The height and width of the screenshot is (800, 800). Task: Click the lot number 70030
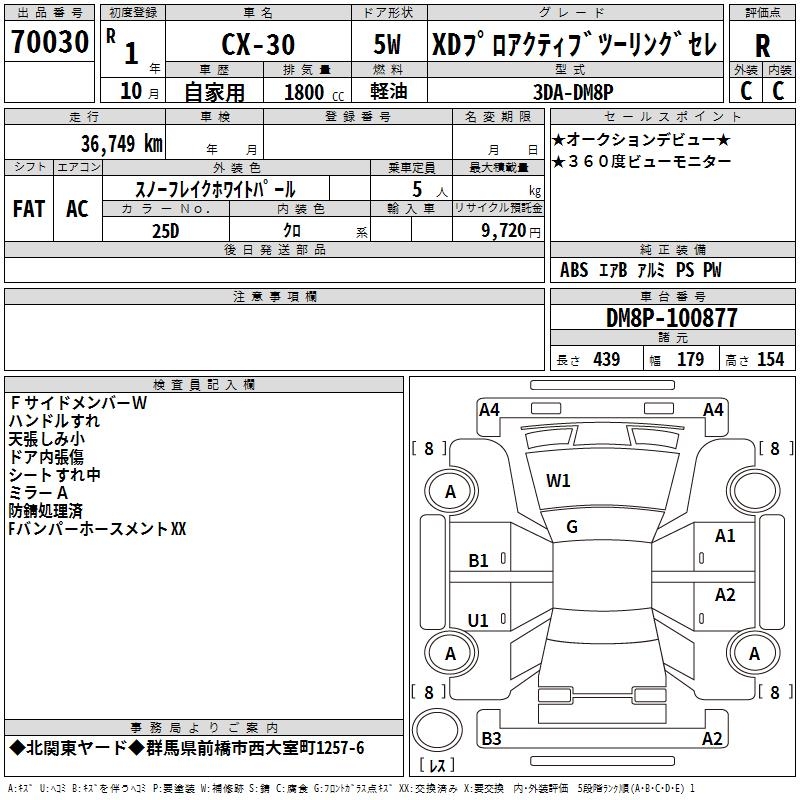(x=50, y=41)
